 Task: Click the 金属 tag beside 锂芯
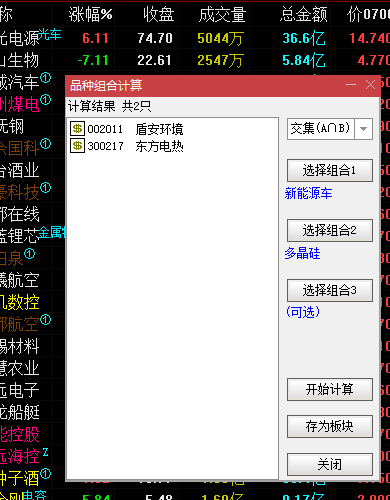51,232
